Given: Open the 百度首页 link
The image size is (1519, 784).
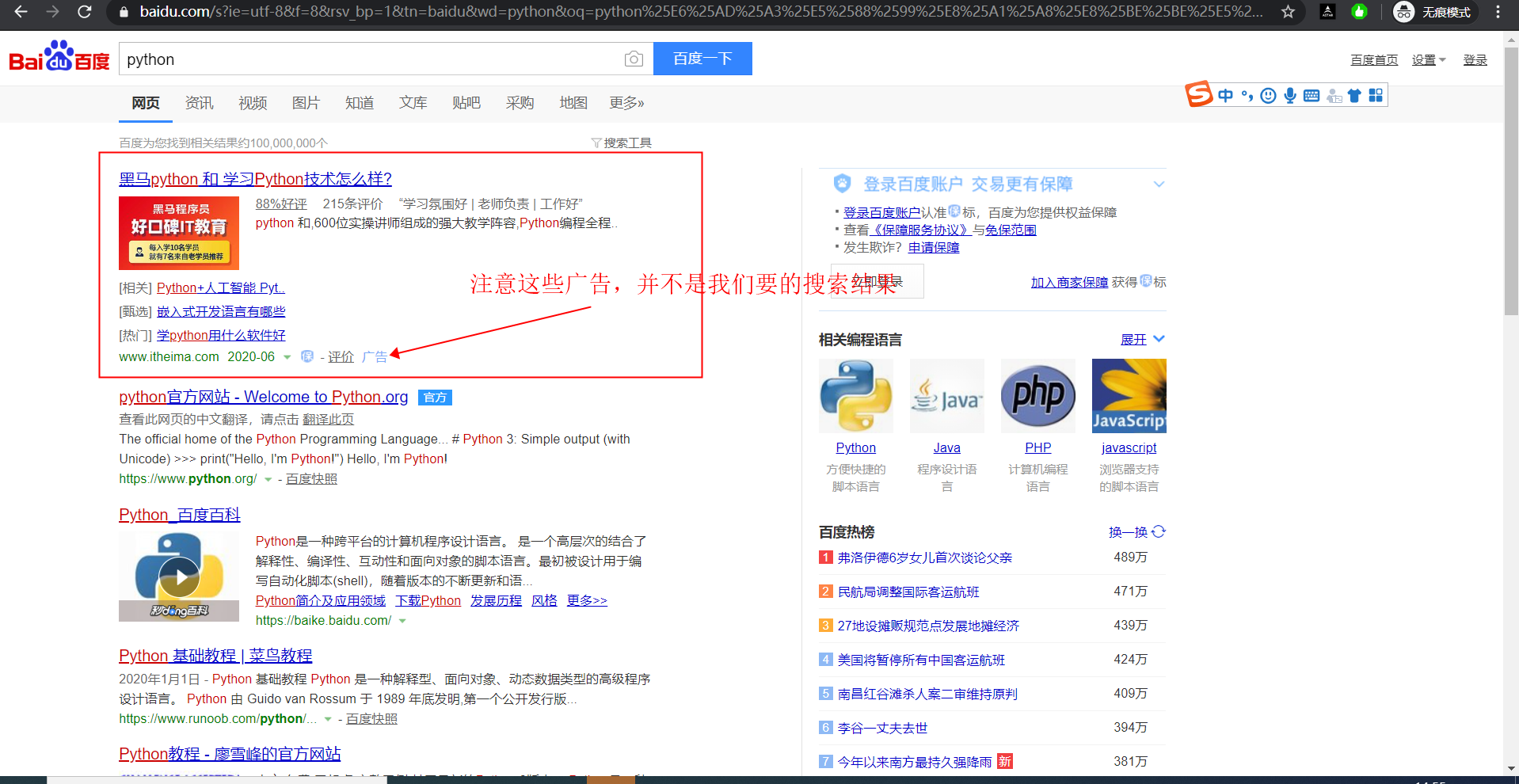Looking at the screenshot, I should [x=1374, y=60].
